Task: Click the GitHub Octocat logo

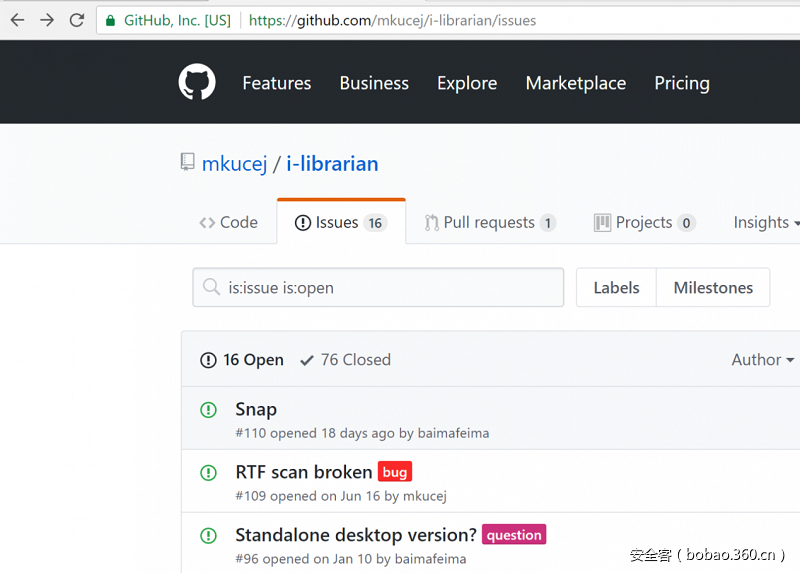Action: click(x=197, y=82)
